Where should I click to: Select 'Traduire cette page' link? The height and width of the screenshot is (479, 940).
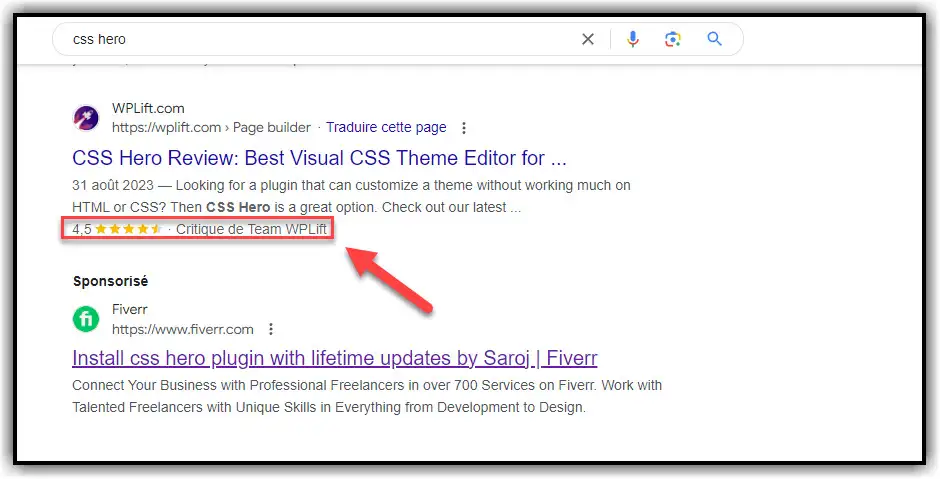point(386,128)
